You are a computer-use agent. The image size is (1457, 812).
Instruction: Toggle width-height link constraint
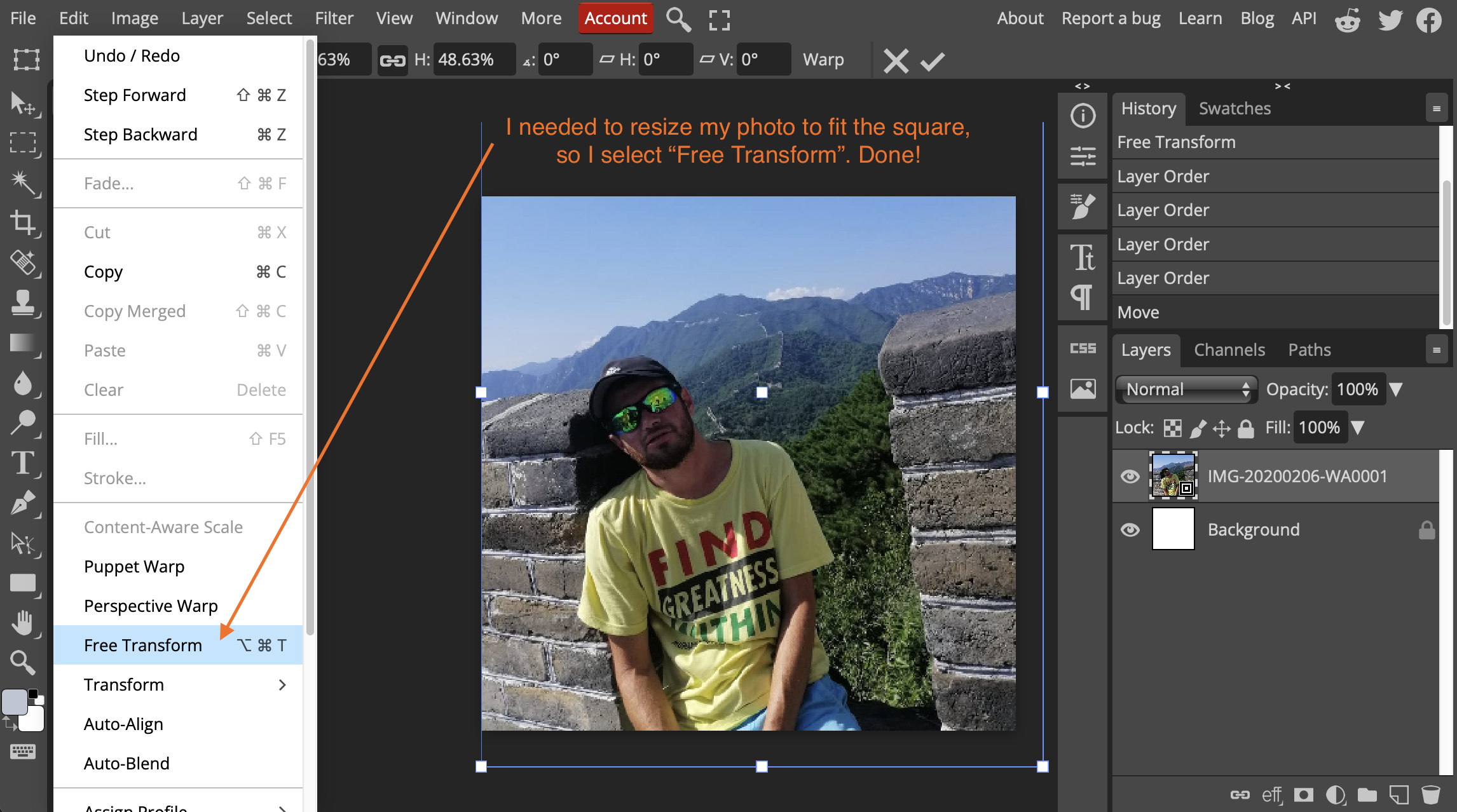(x=392, y=60)
